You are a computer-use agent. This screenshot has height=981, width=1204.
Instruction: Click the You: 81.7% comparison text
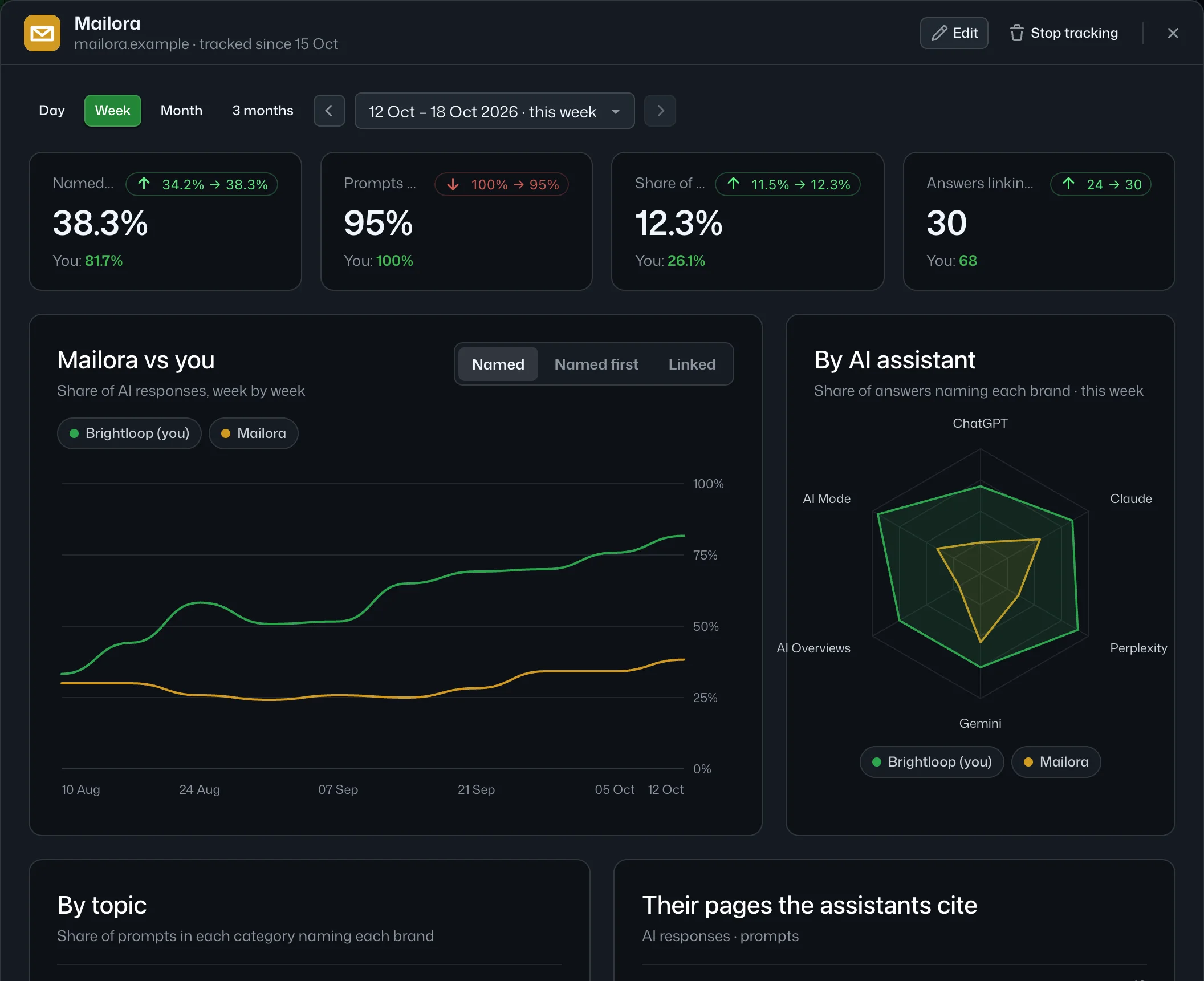tap(88, 261)
